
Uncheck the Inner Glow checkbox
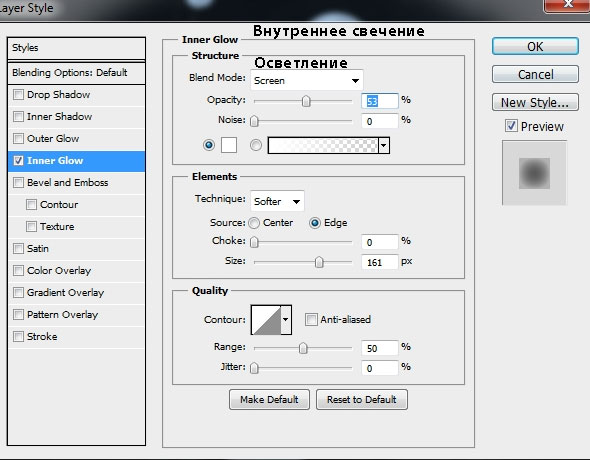click(18, 161)
